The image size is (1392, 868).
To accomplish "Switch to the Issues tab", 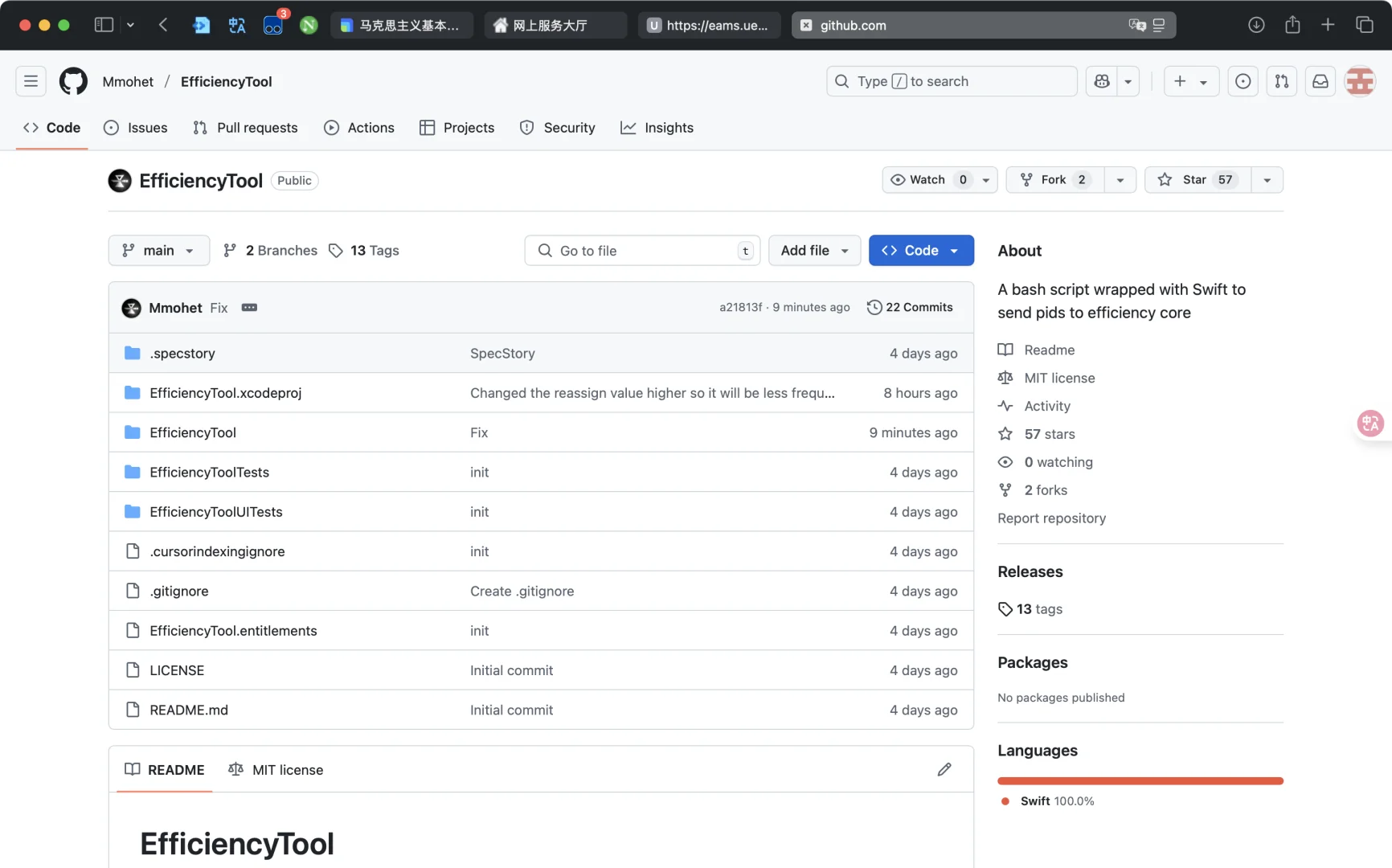I will (136, 128).
